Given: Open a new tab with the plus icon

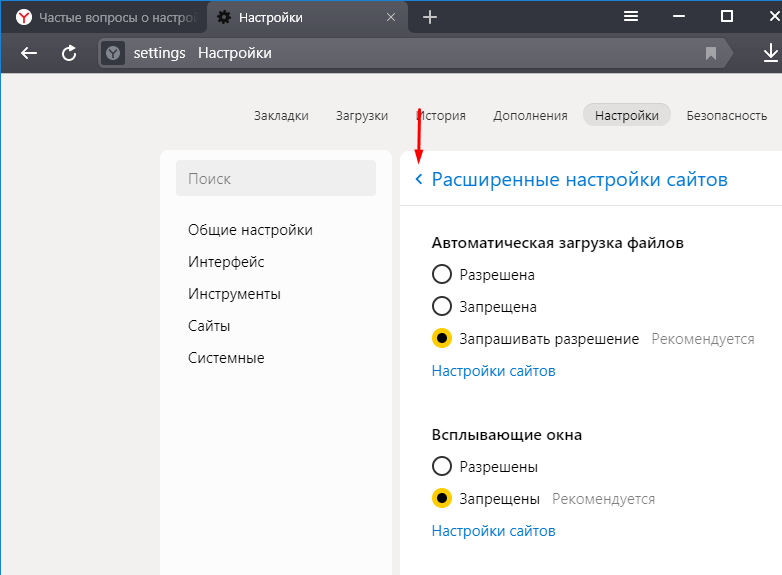Looking at the screenshot, I should 429,17.
